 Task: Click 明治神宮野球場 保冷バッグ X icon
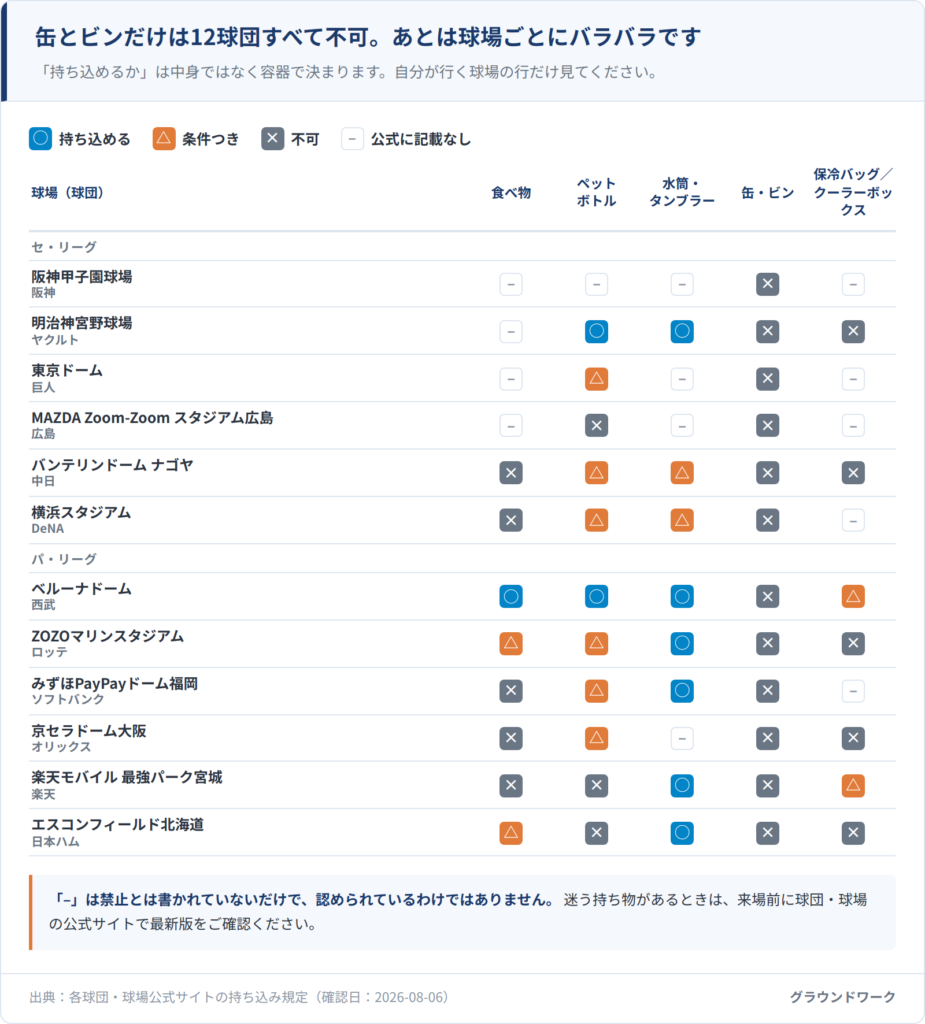point(853,331)
